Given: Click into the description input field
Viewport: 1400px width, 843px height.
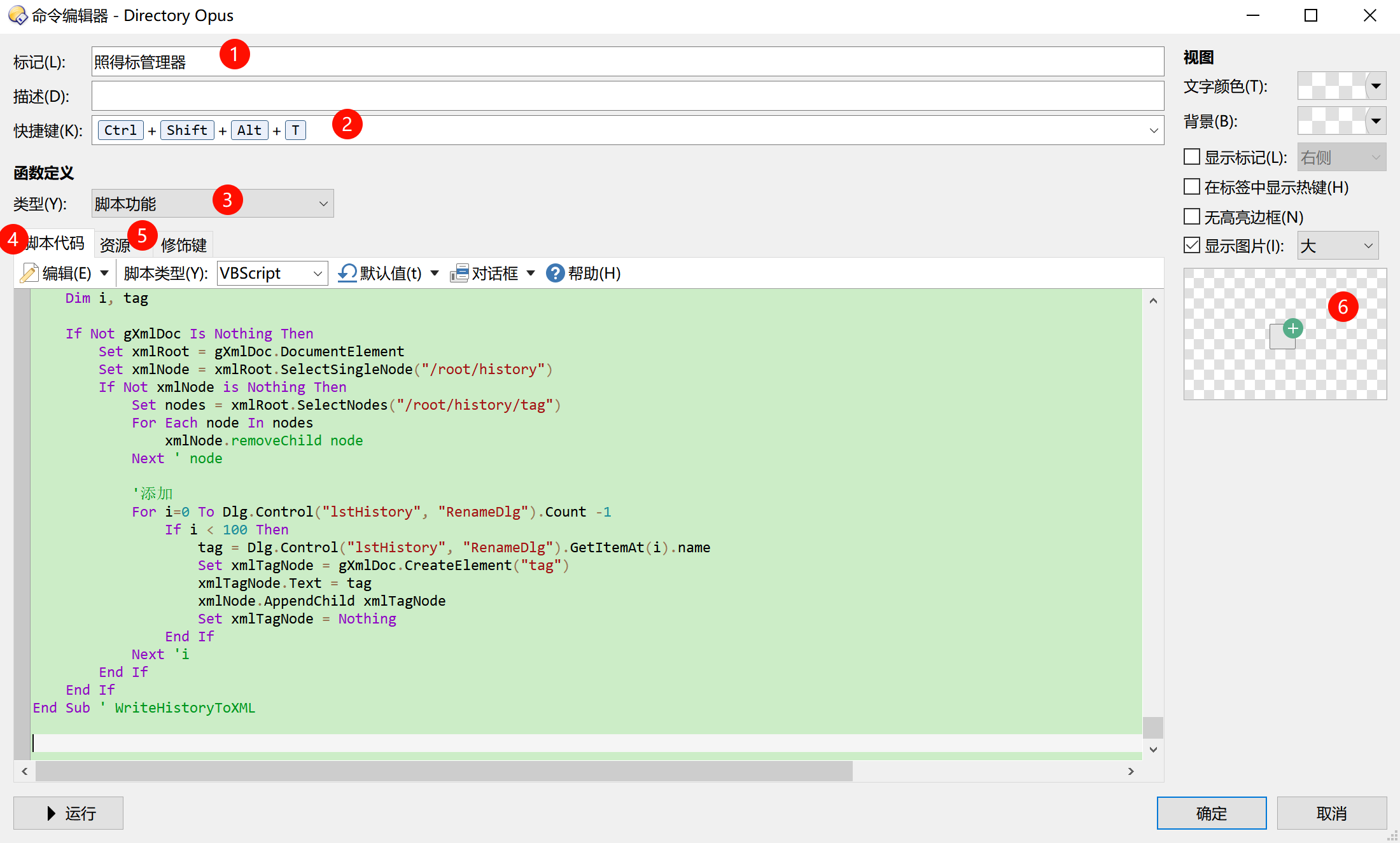Looking at the screenshot, I should [627, 96].
